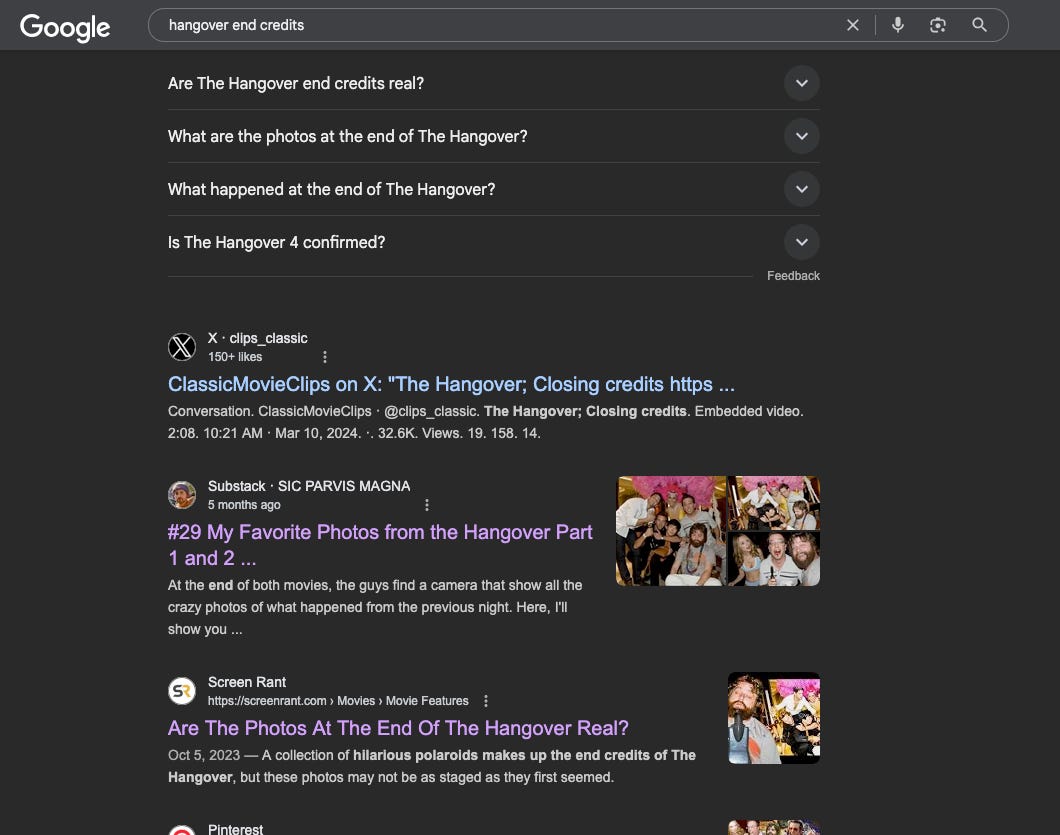The height and width of the screenshot is (835, 1060).
Task: Clear the search box with the X icon
Action: click(x=852, y=25)
